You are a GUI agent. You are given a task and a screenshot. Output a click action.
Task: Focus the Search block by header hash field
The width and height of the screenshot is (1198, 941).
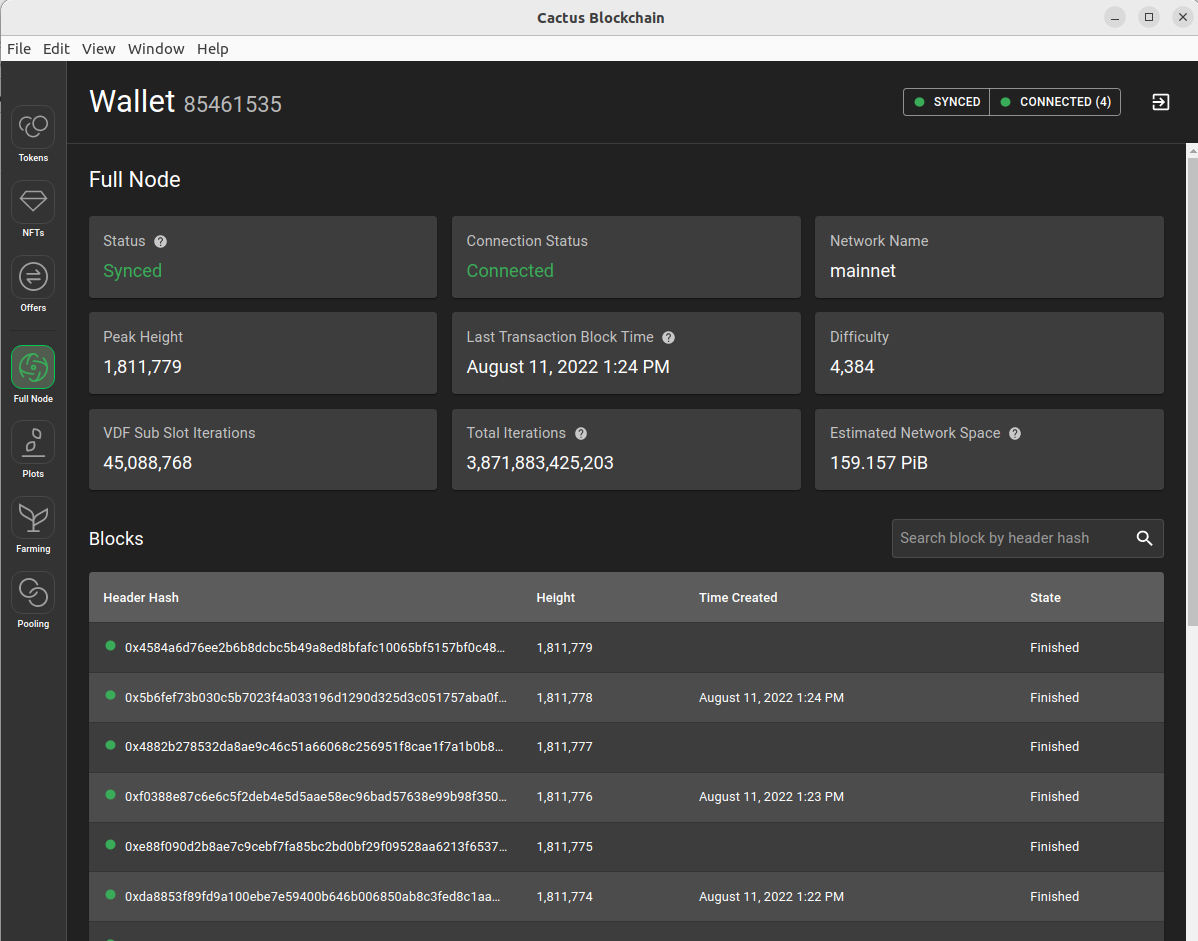pos(1012,538)
